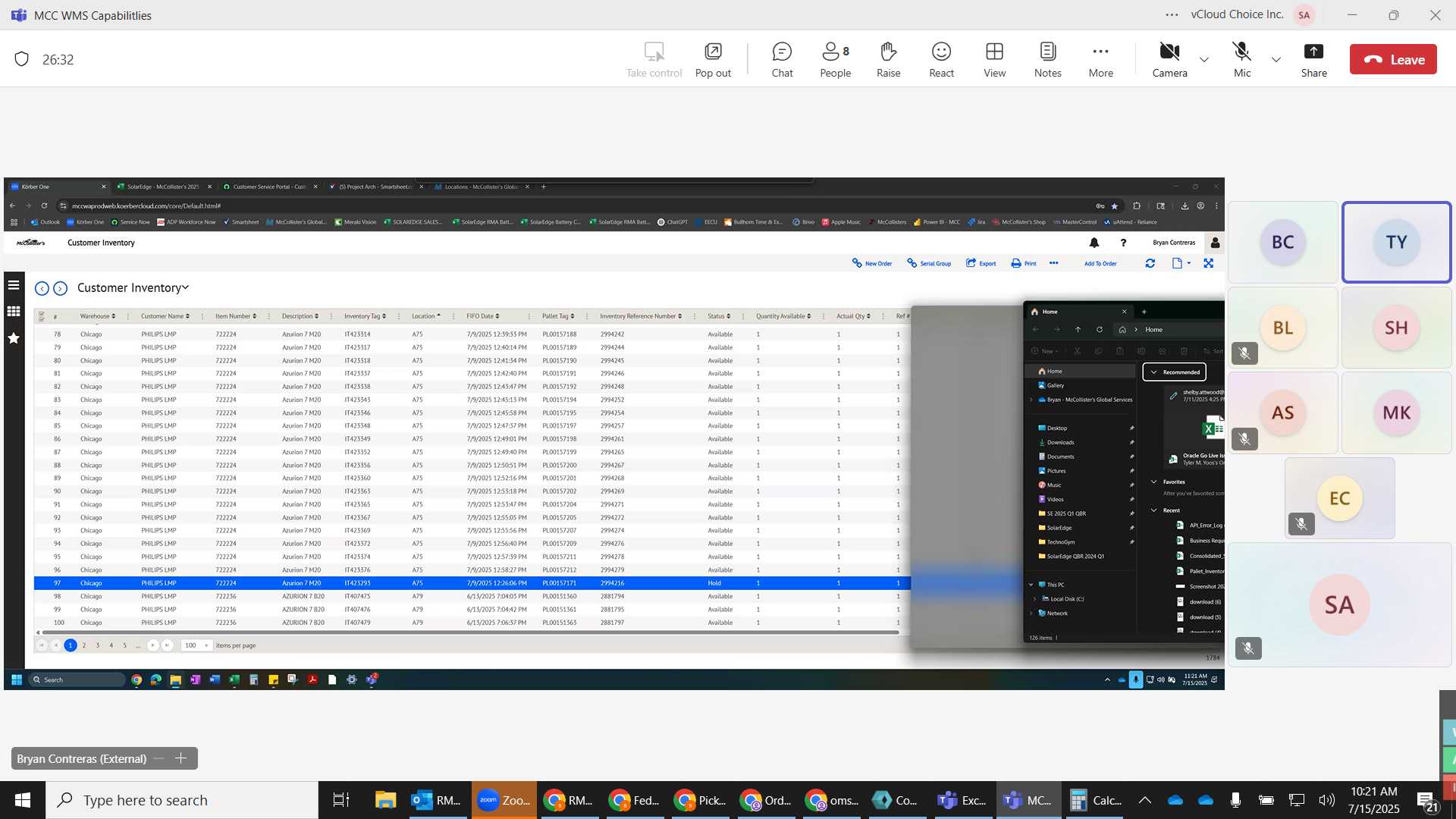Open the Teams title bar ellipsis menu
This screenshot has width=1456, height=819.
(1172, 14)
